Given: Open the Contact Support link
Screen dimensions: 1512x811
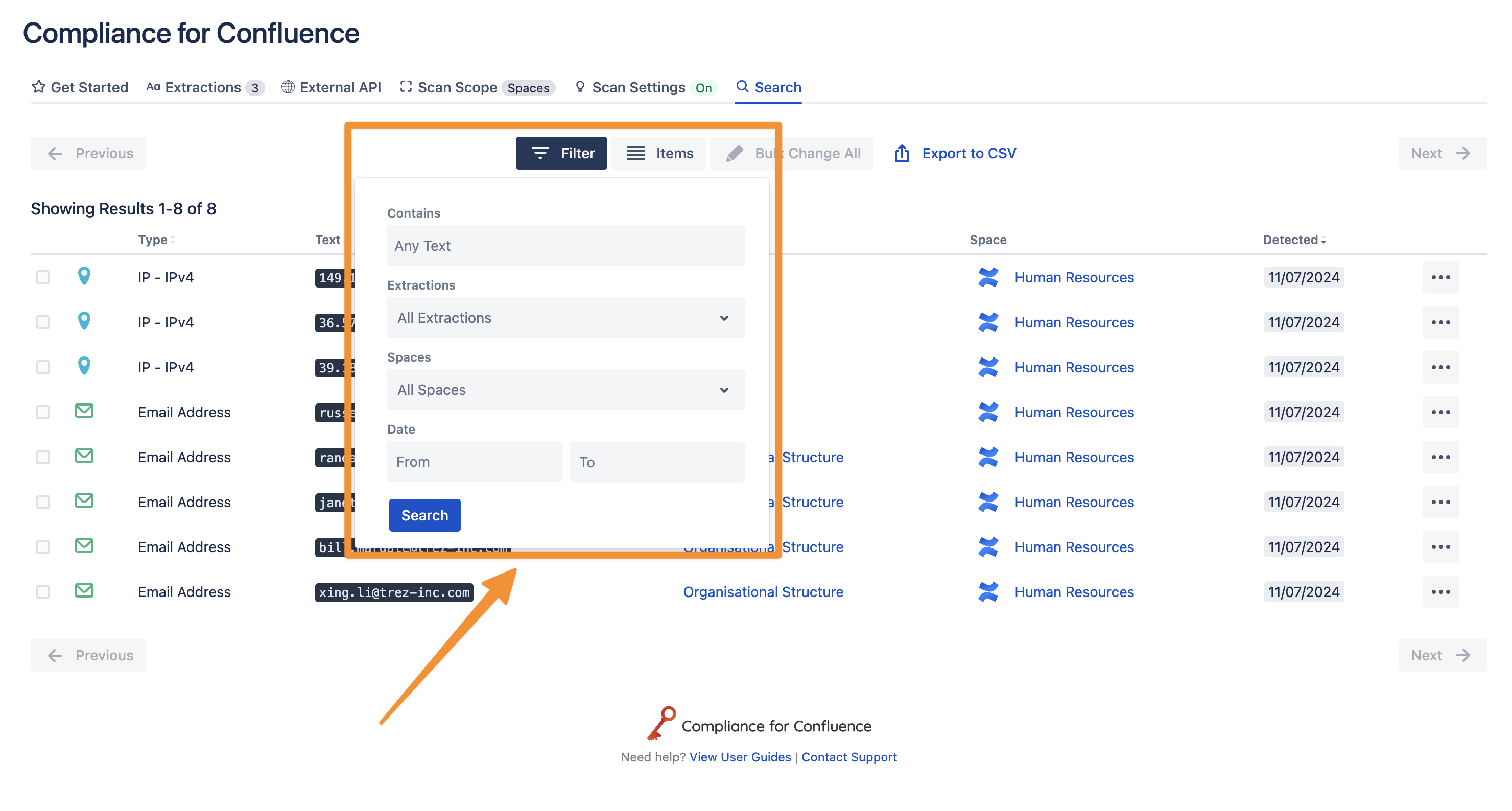Looking at the screenshot, I should pyautogui.click(x=849, y=757).
